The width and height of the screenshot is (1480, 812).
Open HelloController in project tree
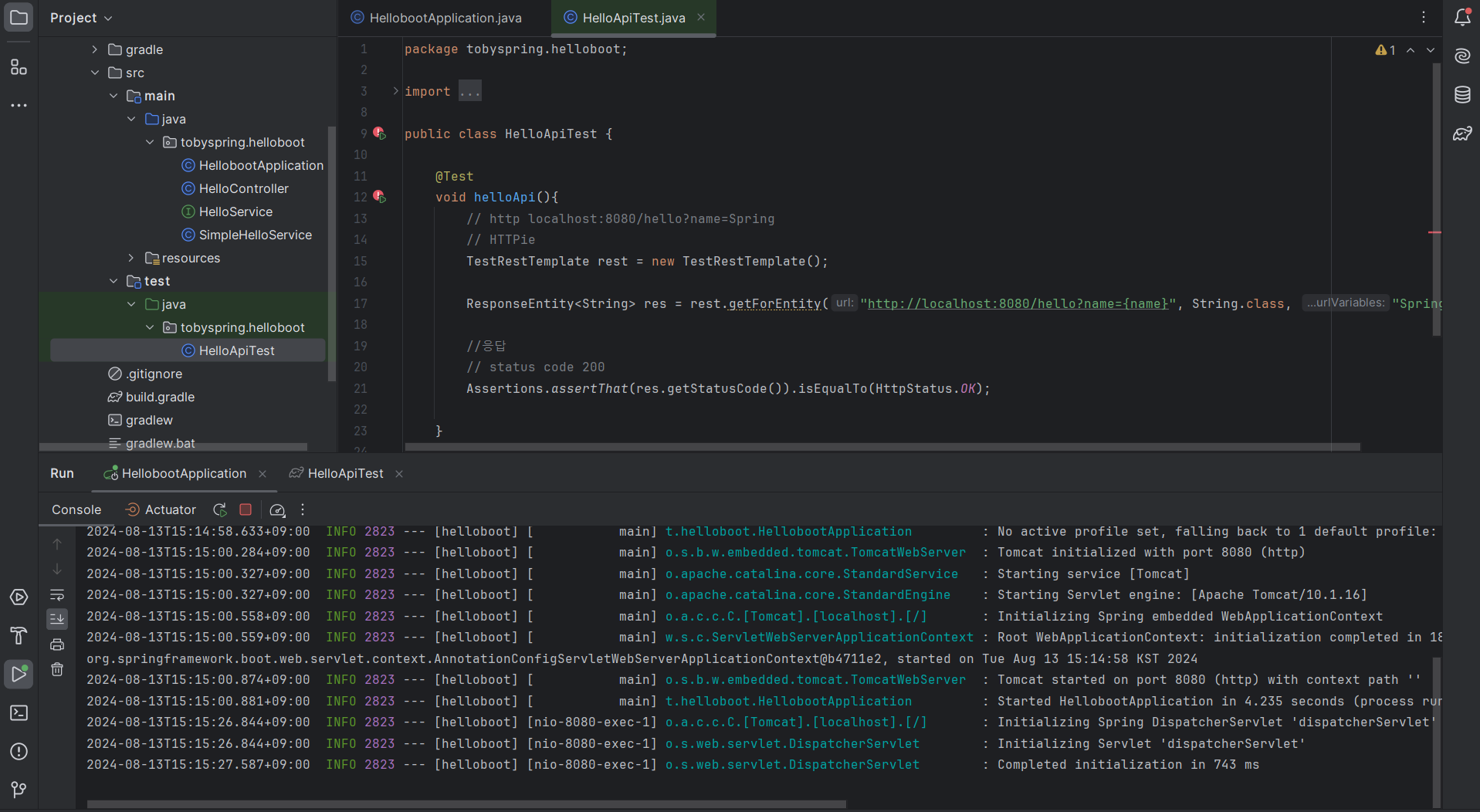click(x=235, y=188)
